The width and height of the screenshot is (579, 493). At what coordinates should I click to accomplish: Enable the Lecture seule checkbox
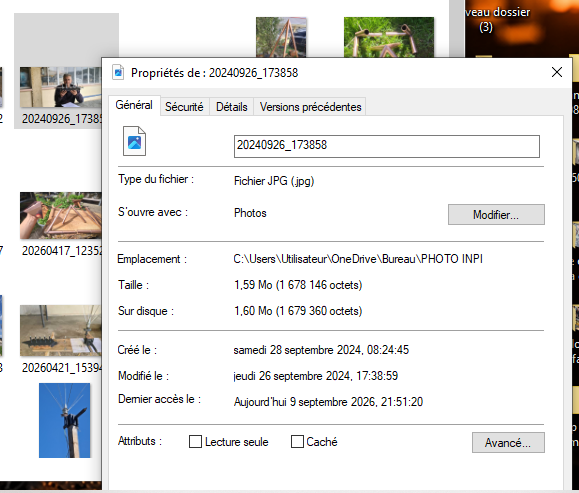coord(195,442)
